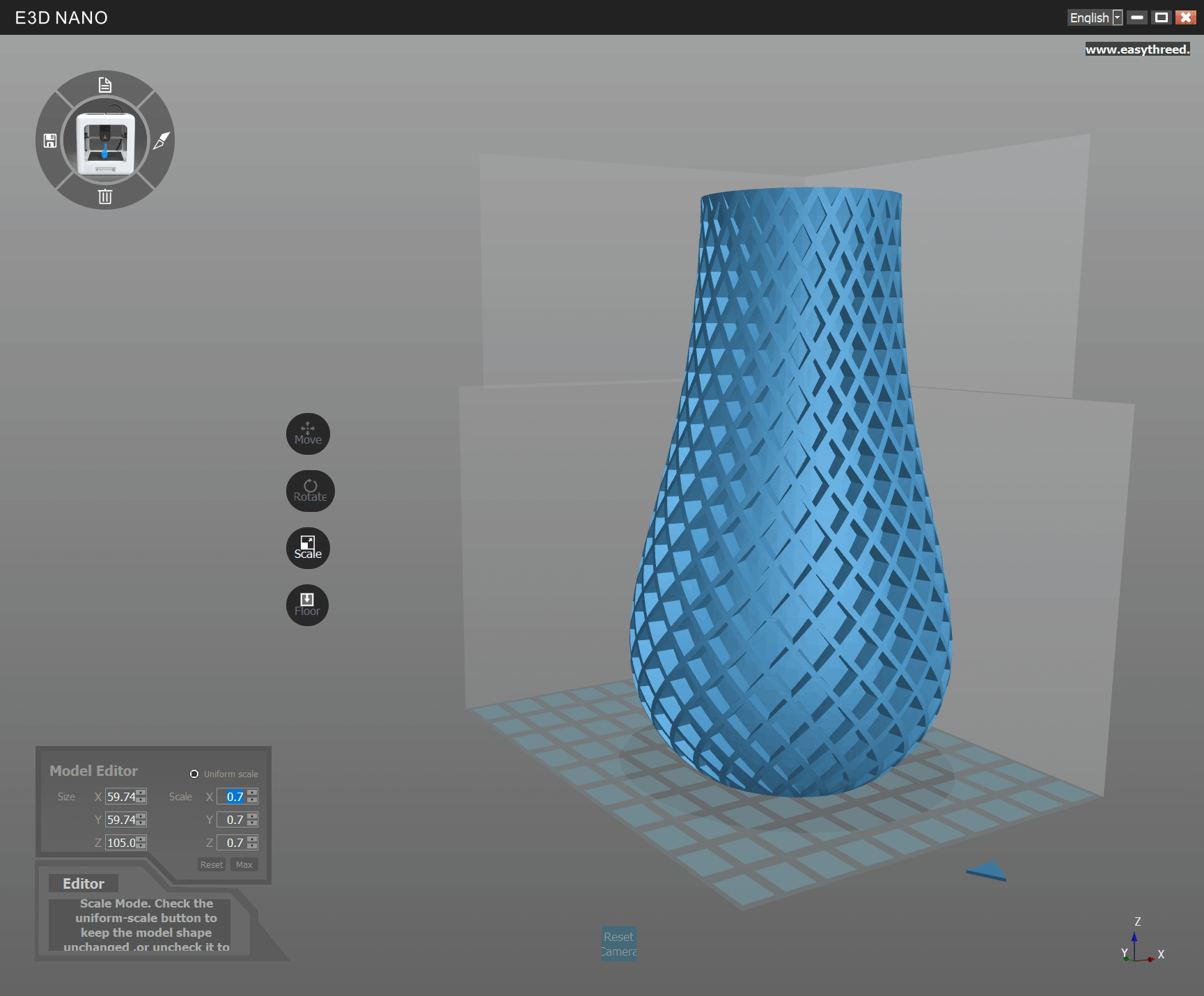Click the Reset button in Model Editor
The width and height of the screenshot is (1204, 996).
[212, 864]
